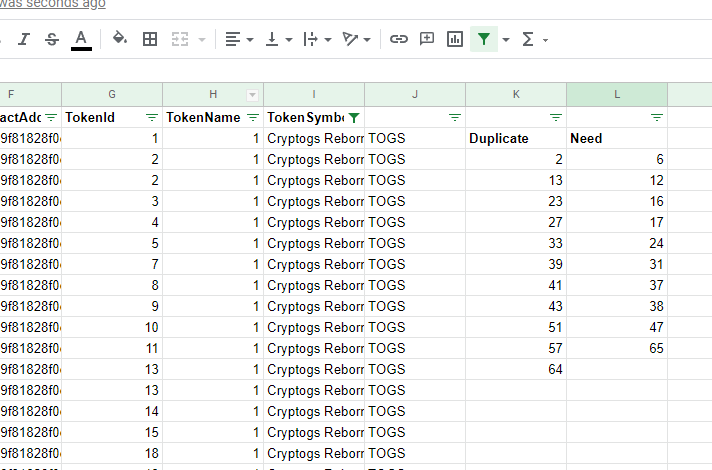Select column I header

314,94
